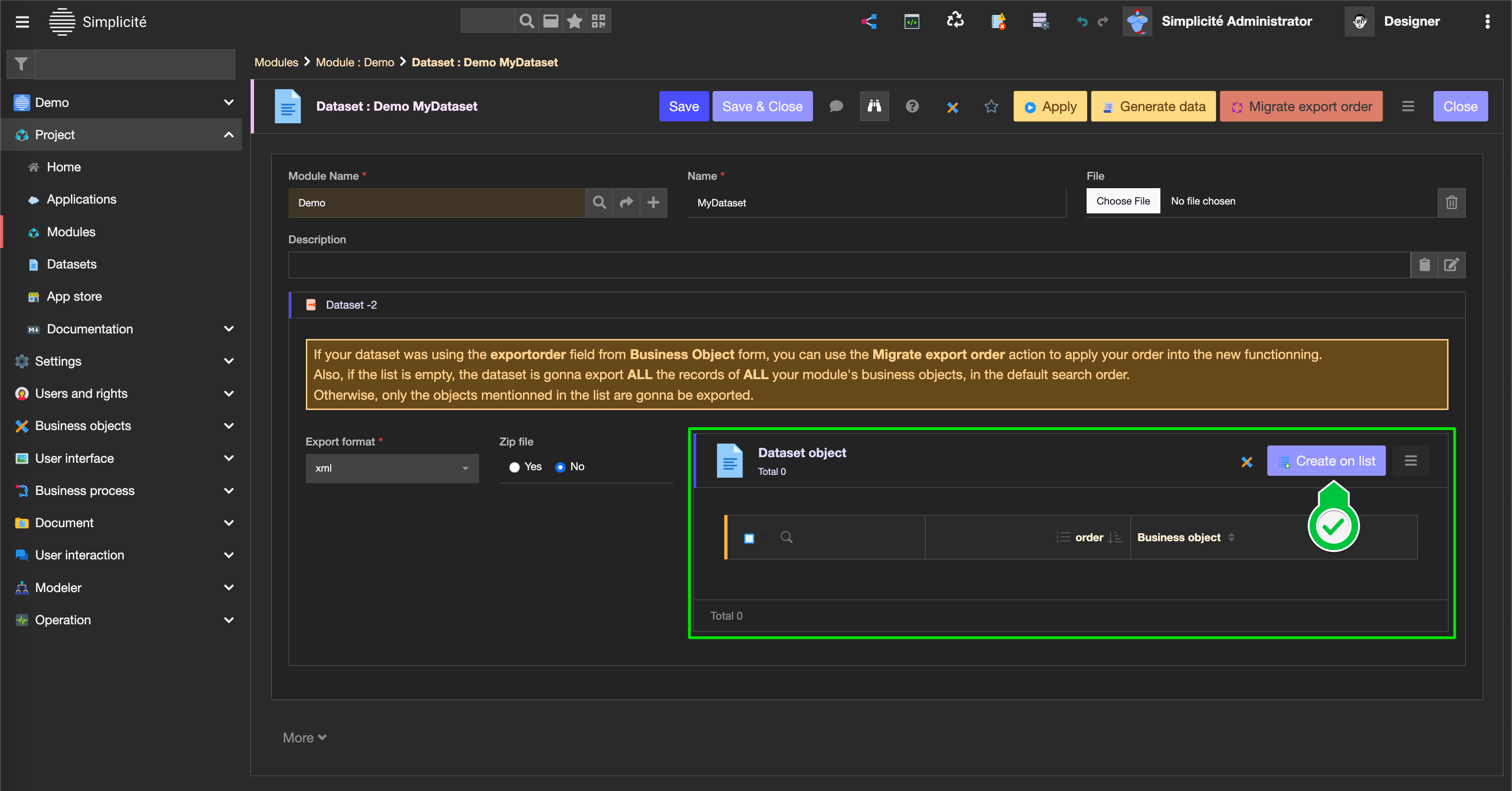This screenshot has width=1512, height=791.
Task: Click the Generate data button
Action: [1153, 106]
